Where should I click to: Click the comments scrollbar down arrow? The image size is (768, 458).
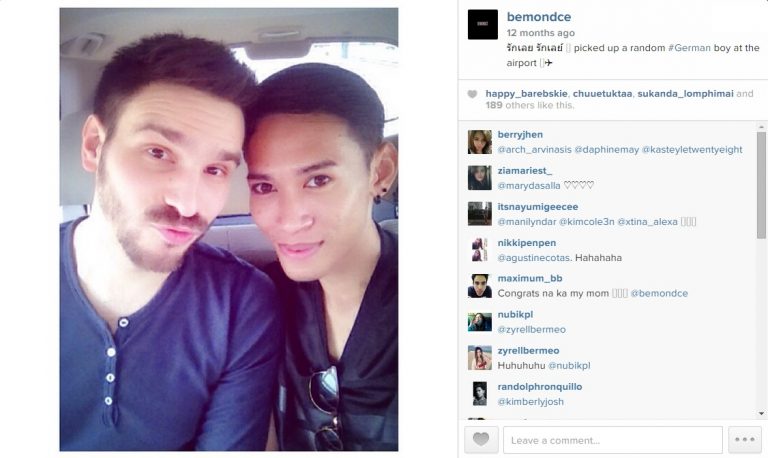[761, 413]
